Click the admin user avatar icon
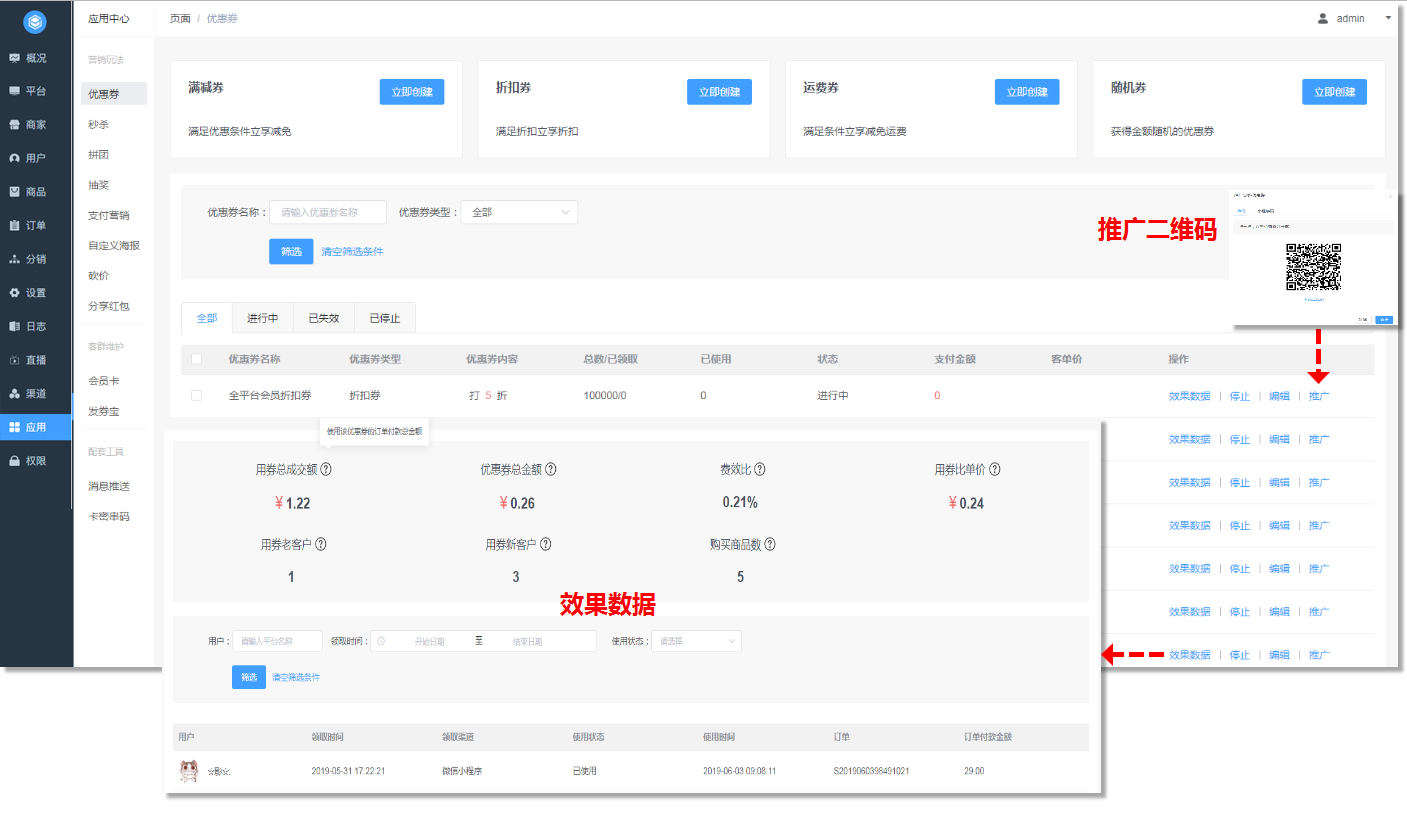The height and width of the screenshot is (815, 1407). click(1323, 18)
